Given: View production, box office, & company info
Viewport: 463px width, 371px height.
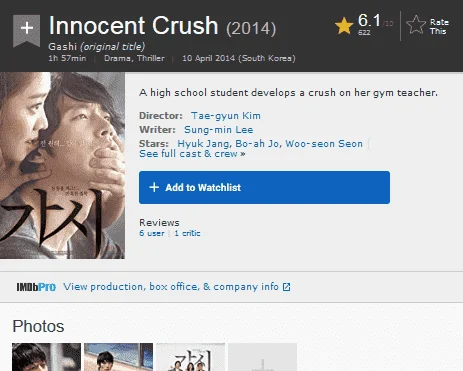Looking at the screenshot, I should point(171,287).
